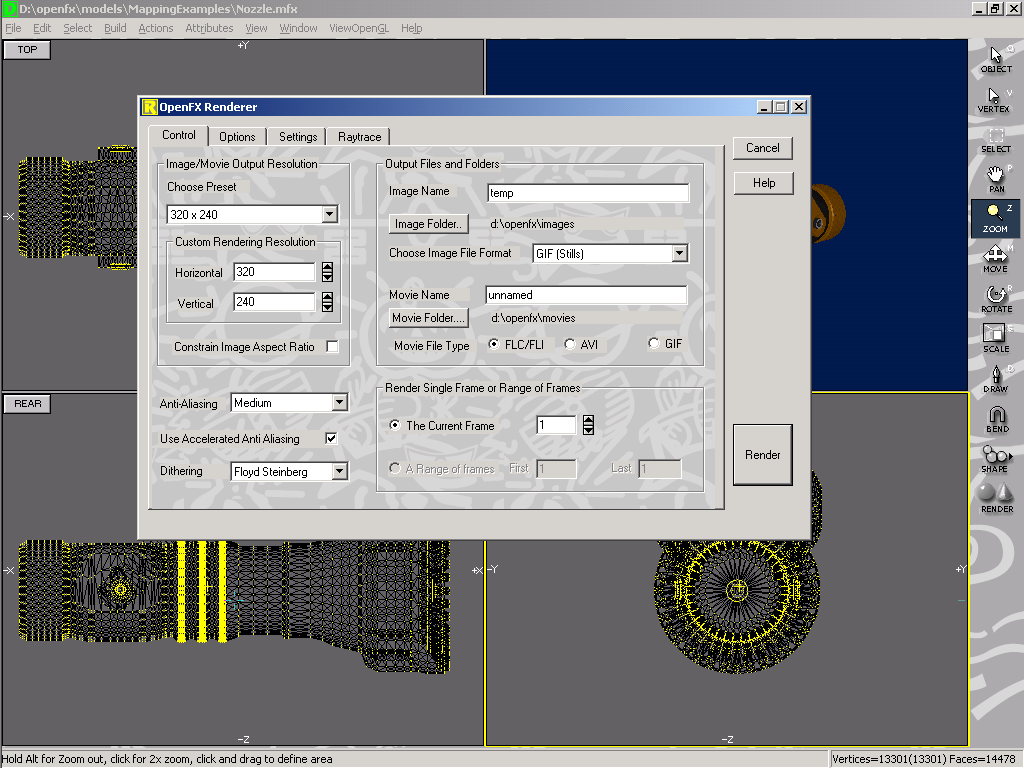Start rendering with the Render button
This screenshot has height=768, width=1024.
[x=763, y=455]
